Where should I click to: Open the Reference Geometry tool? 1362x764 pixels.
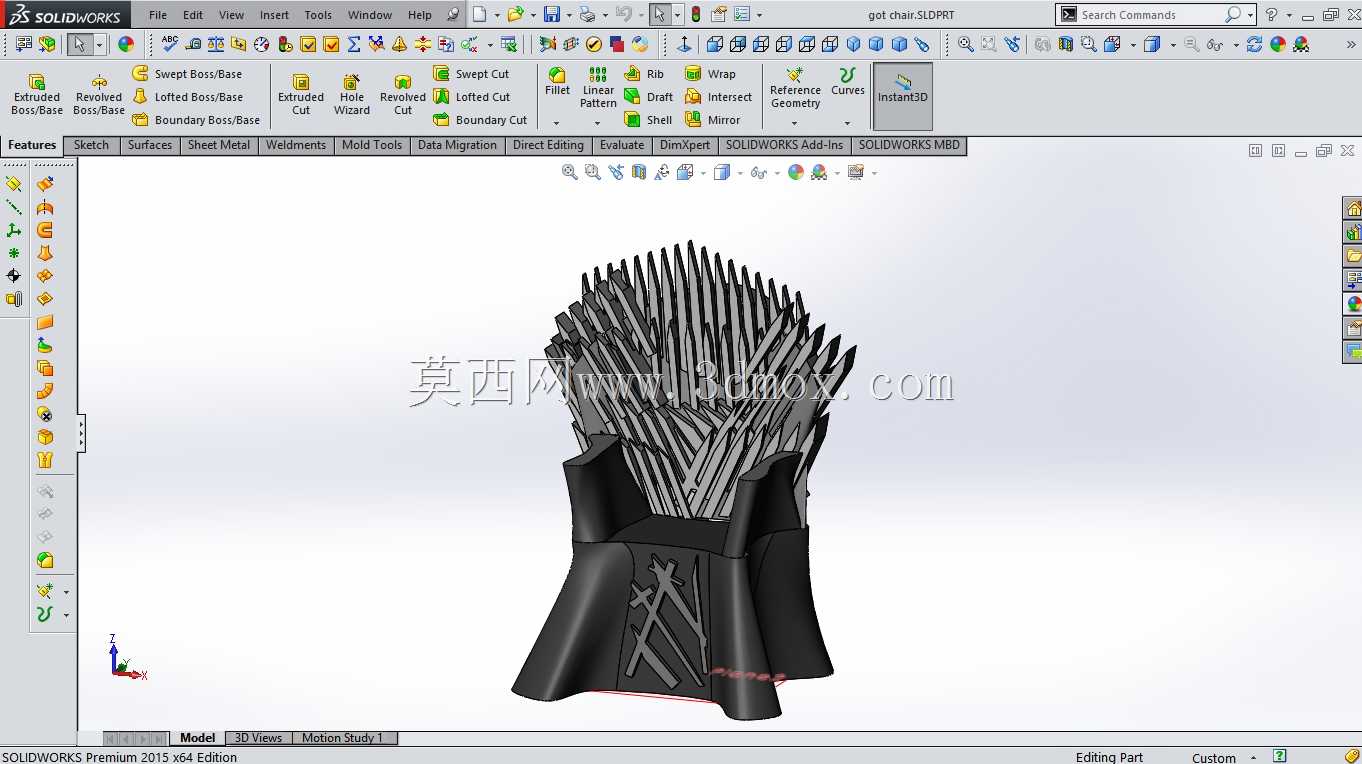coord(795,88)
